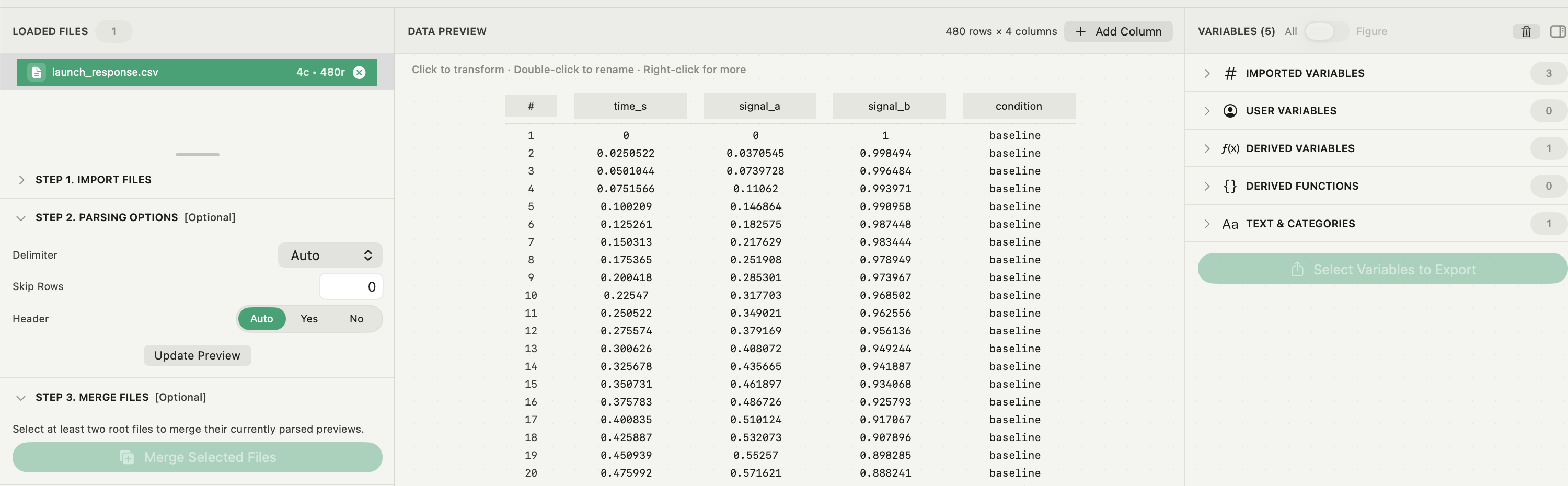The height and width of the screenshot is (486, 1568).
Task: Click Merge Selected Files button
Action: [197, 457]
